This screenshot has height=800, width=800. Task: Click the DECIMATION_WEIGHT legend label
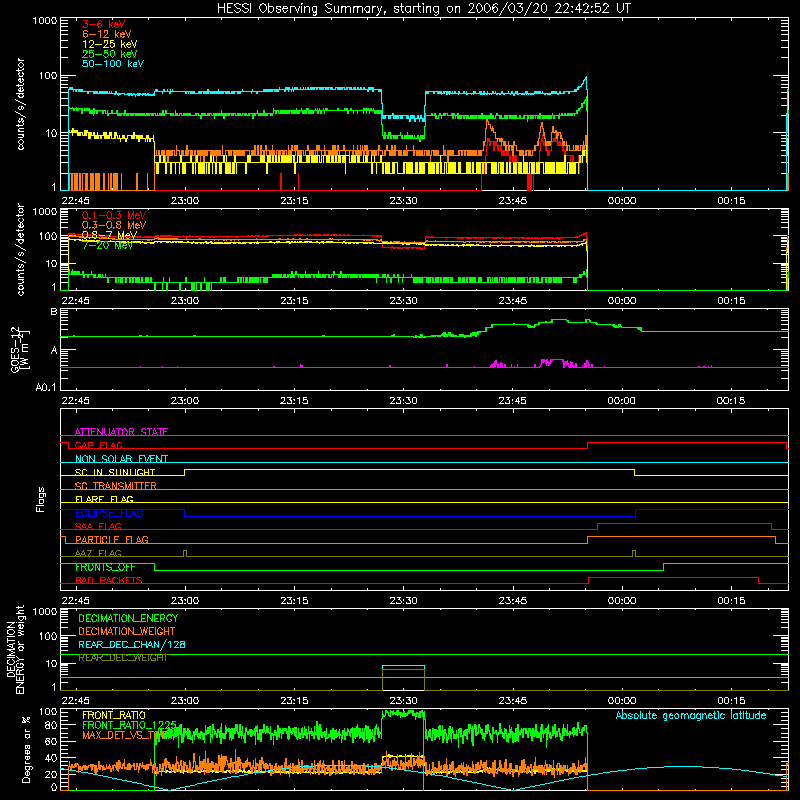(x=127, y=631)
